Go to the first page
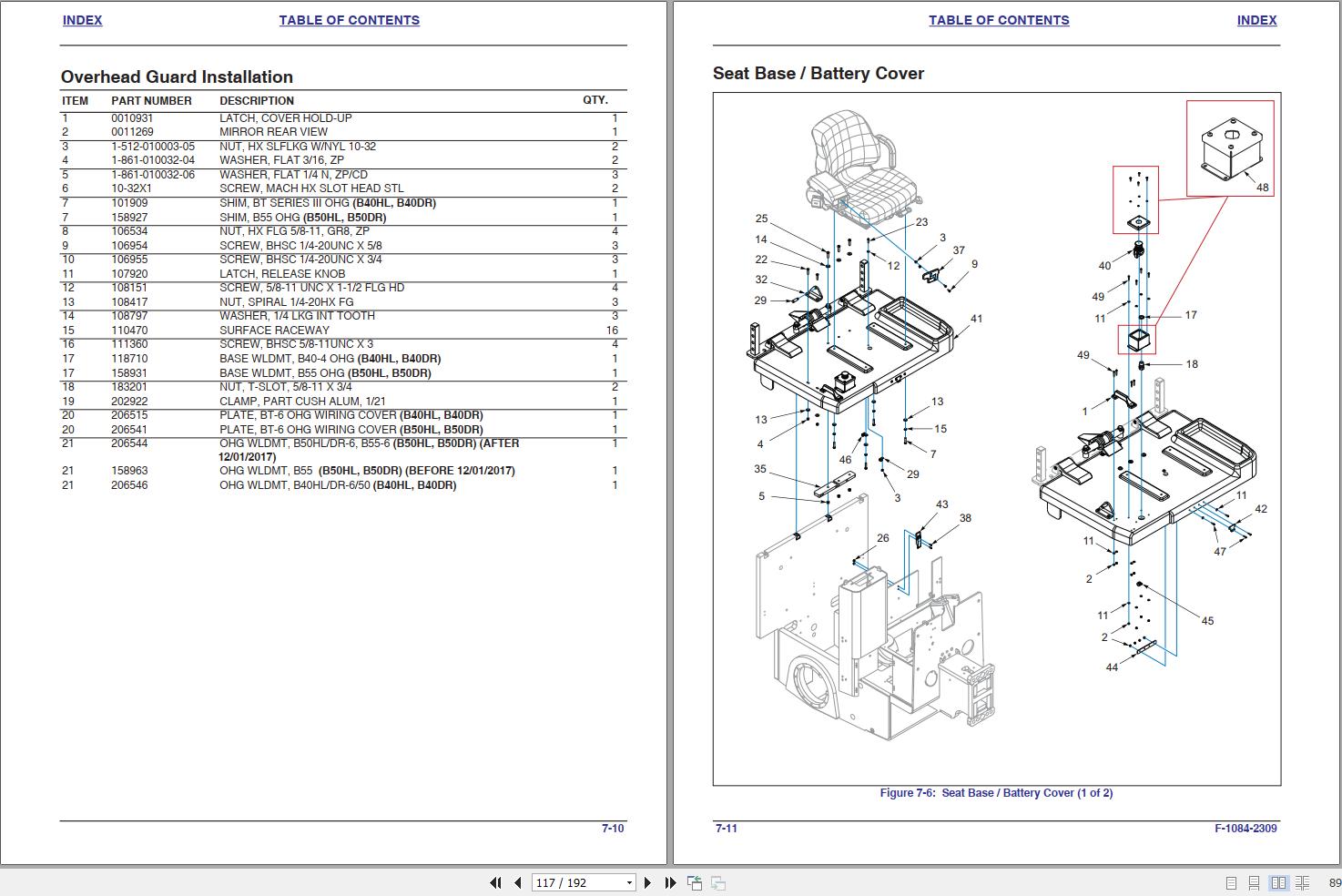This screenshot has height=896, width=1342. pyautogui.click(x=495, y=882)
